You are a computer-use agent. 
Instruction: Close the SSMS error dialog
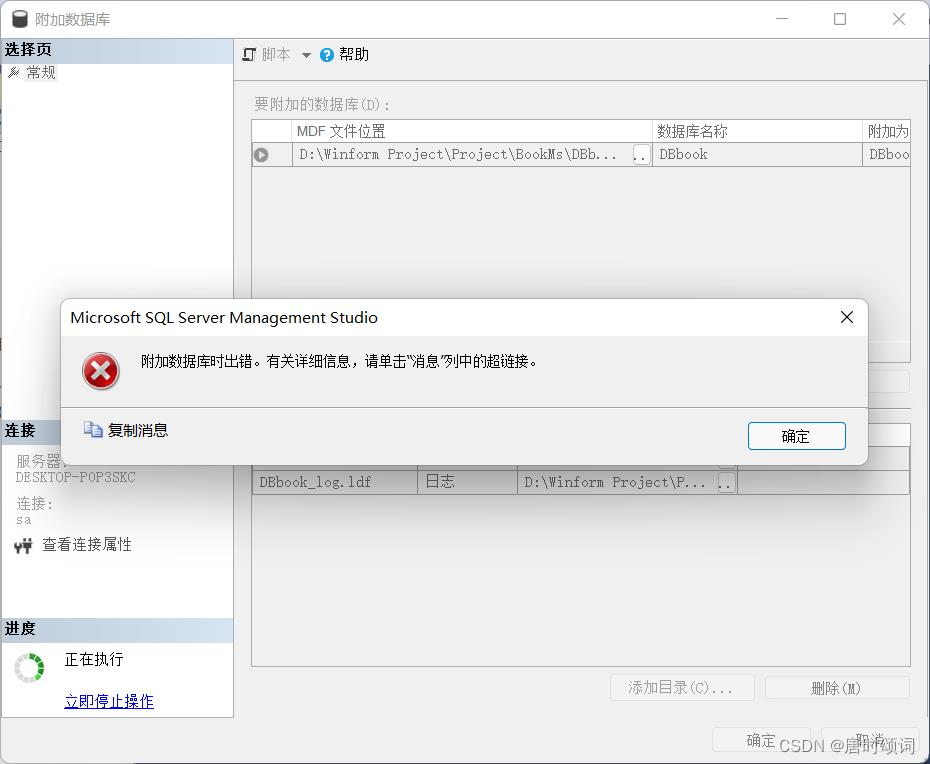pos(847,317)
